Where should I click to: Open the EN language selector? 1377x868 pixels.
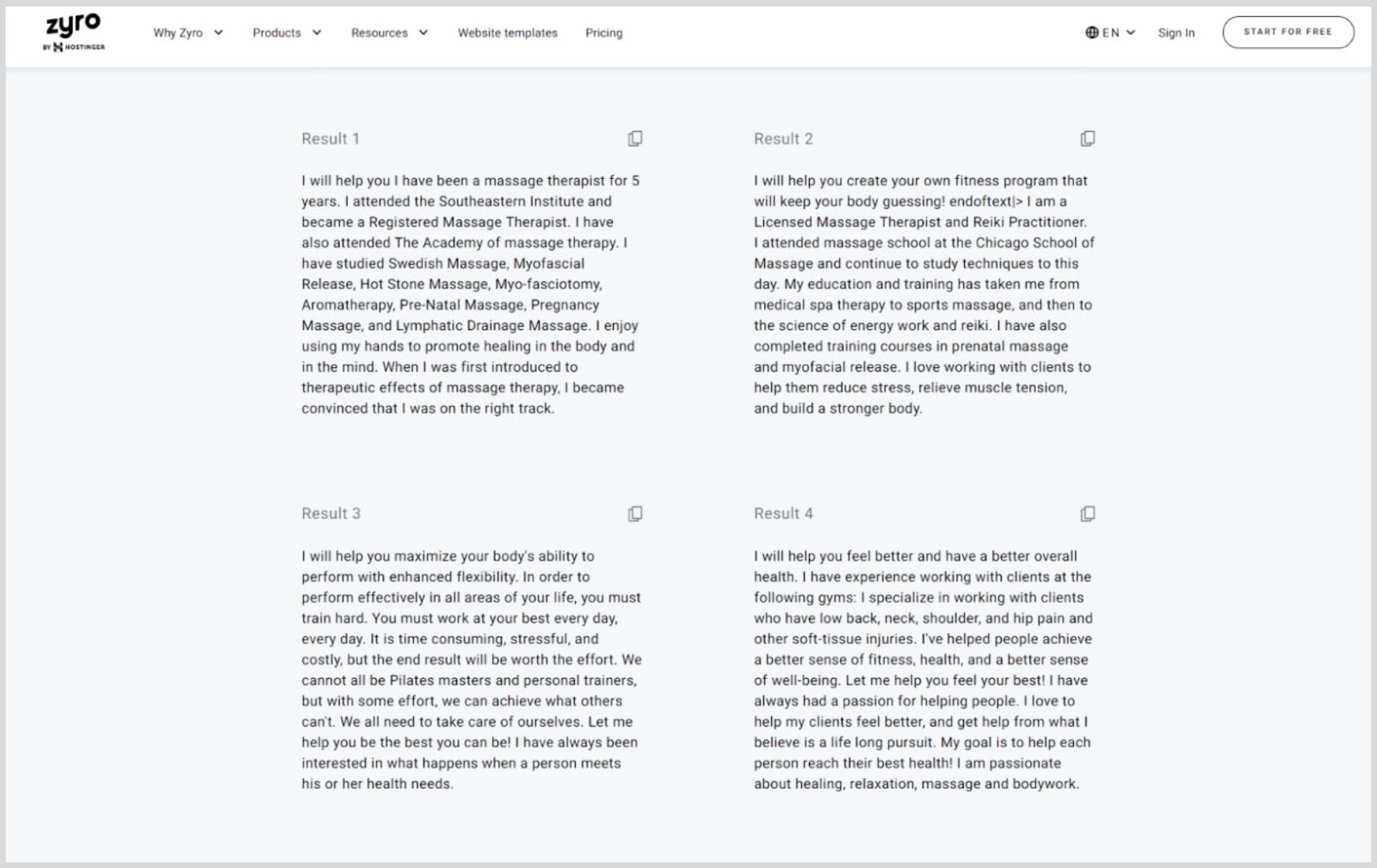pyautogui.click(x=1111, y=33)
